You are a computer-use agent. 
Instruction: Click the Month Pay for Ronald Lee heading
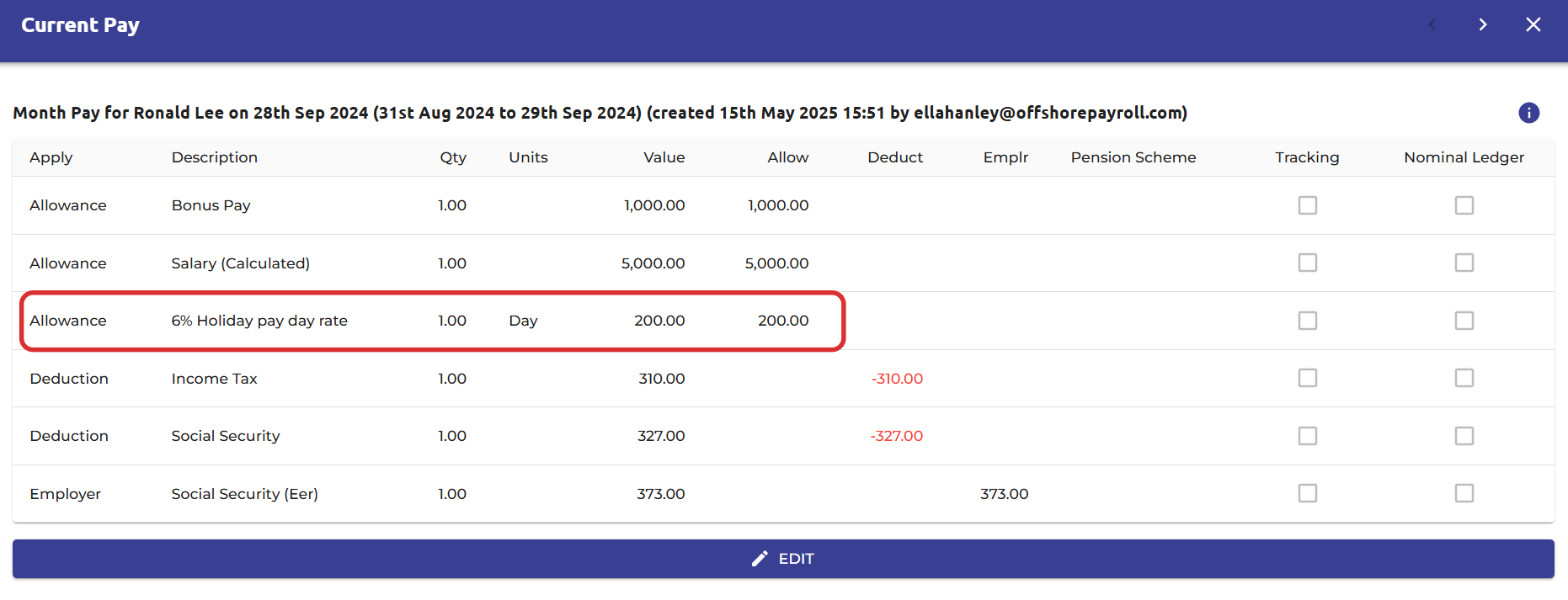tap(600, 113)
